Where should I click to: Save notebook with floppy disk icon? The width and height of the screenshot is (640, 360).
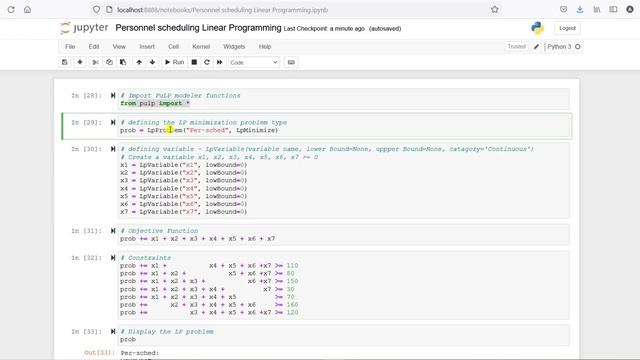pos(64,62)
